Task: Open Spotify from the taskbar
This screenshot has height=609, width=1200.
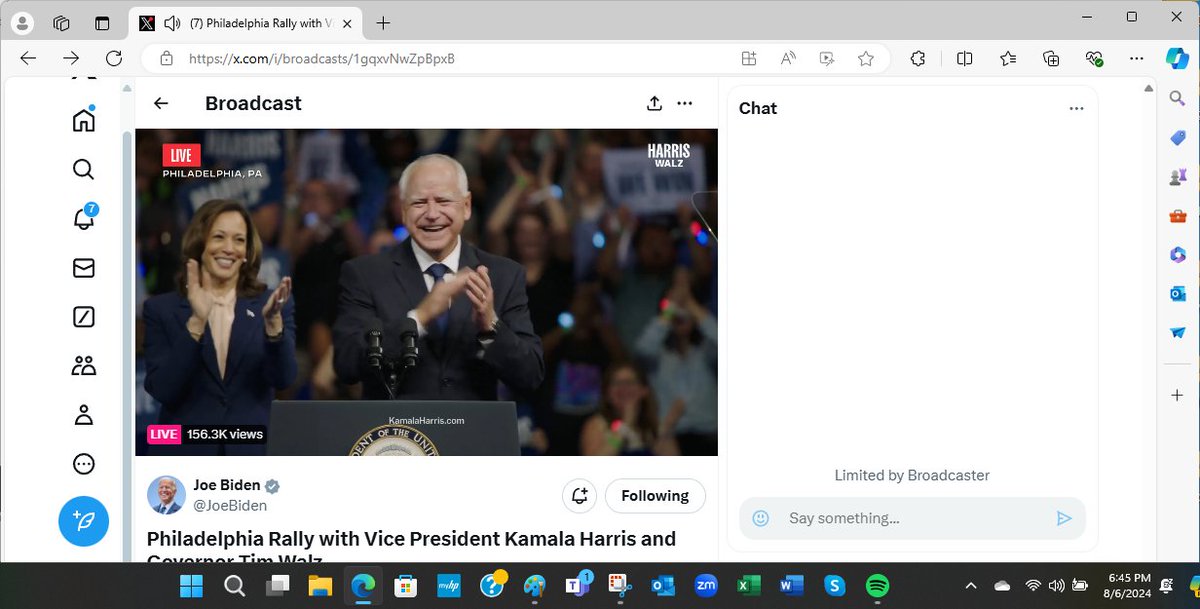Action: [877, 586]
